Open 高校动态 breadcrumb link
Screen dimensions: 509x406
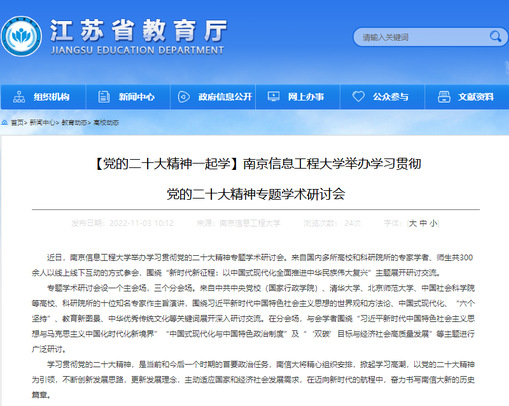tap(106, 123)
